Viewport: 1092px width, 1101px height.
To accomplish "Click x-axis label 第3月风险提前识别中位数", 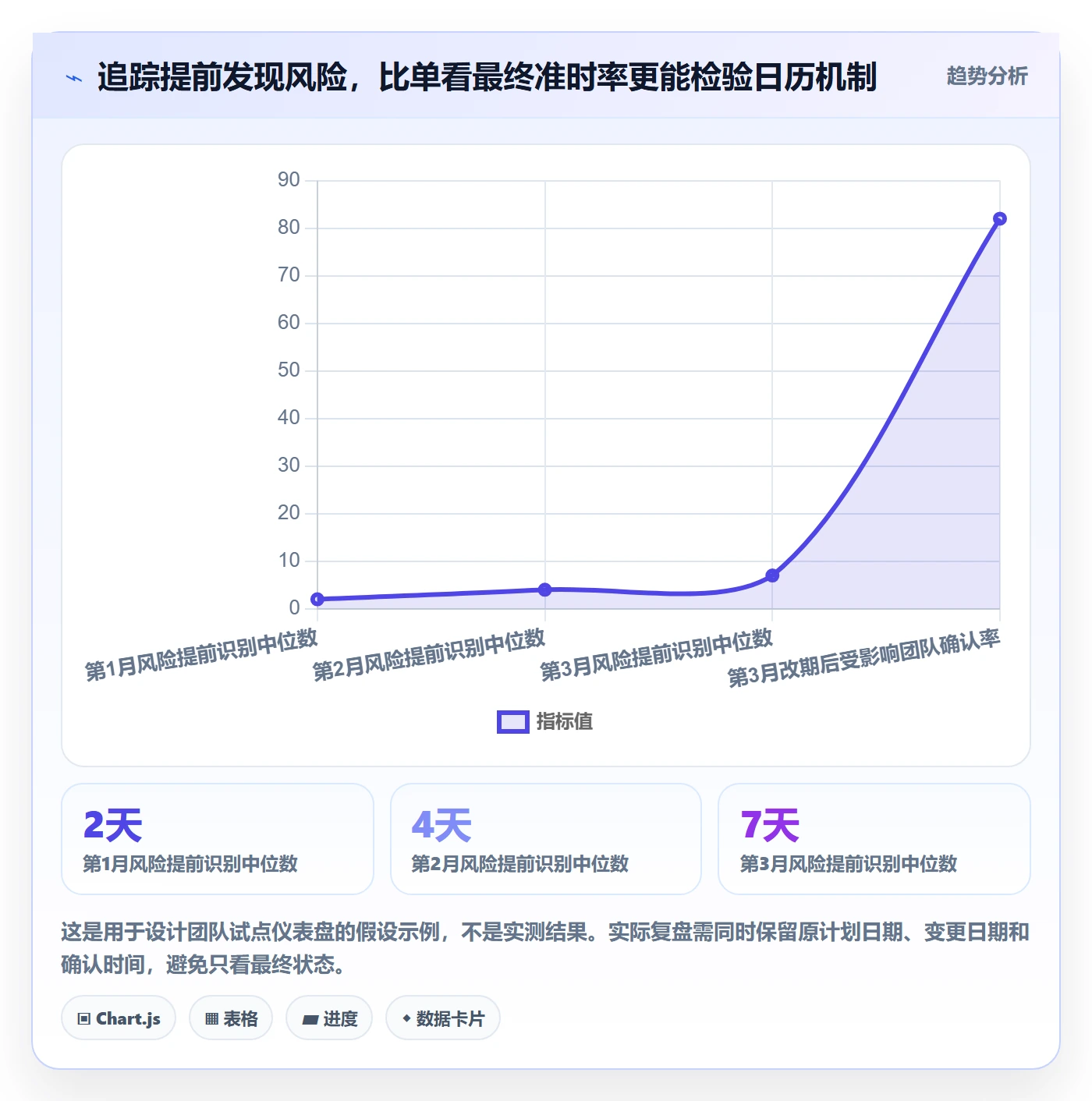I will click(656, 655).
